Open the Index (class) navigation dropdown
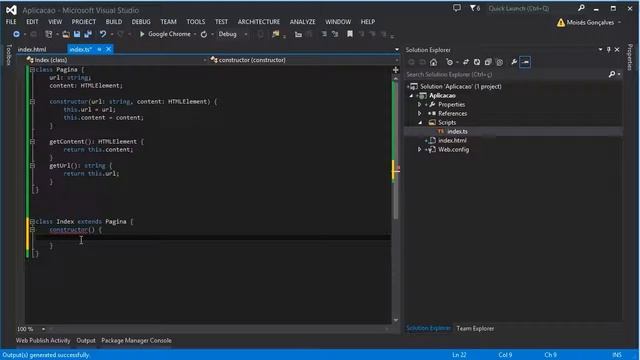640x360 pixels. 205,60
